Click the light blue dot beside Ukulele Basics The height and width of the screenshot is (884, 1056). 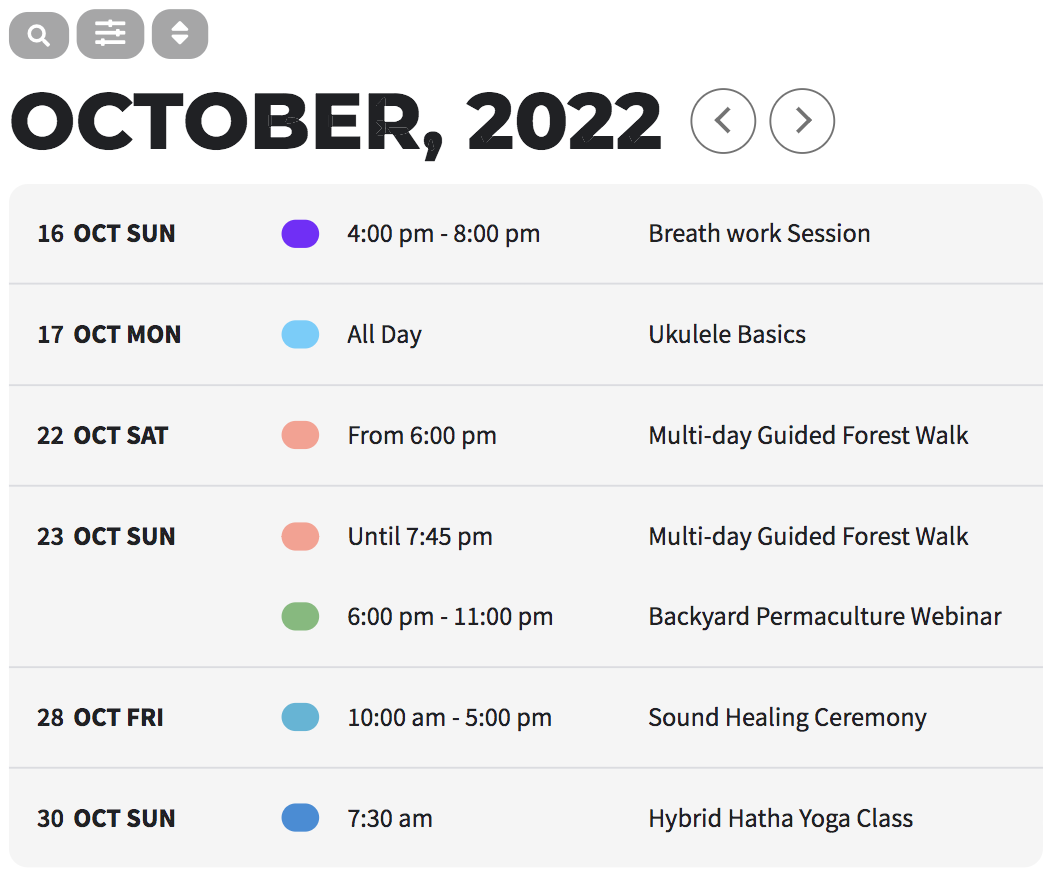click(x=299, y=334)
